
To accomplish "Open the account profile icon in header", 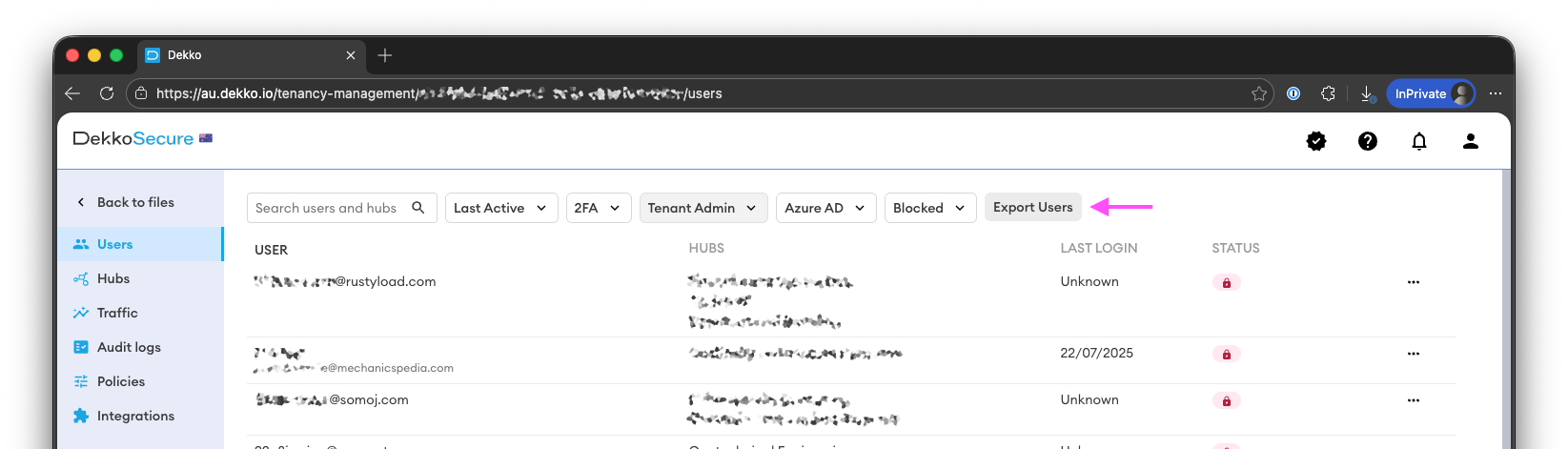I will click(1471, 141).
